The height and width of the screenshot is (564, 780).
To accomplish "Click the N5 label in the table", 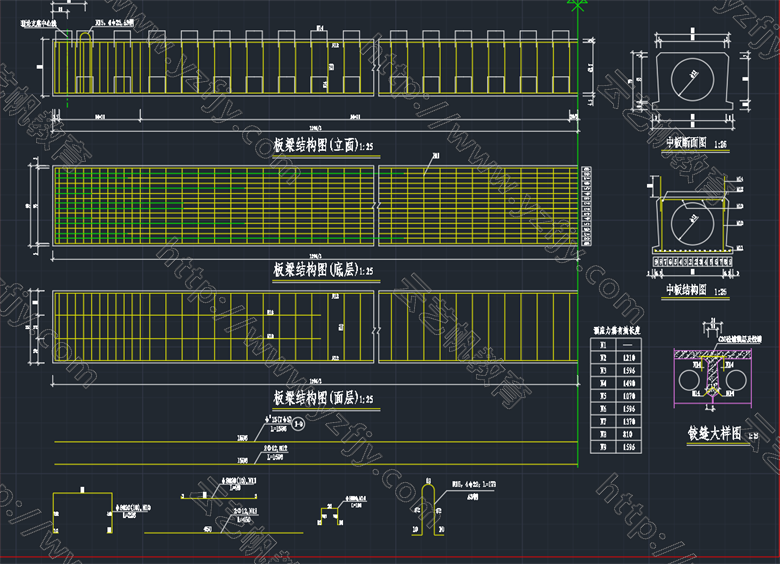I will tap(603, 396).
